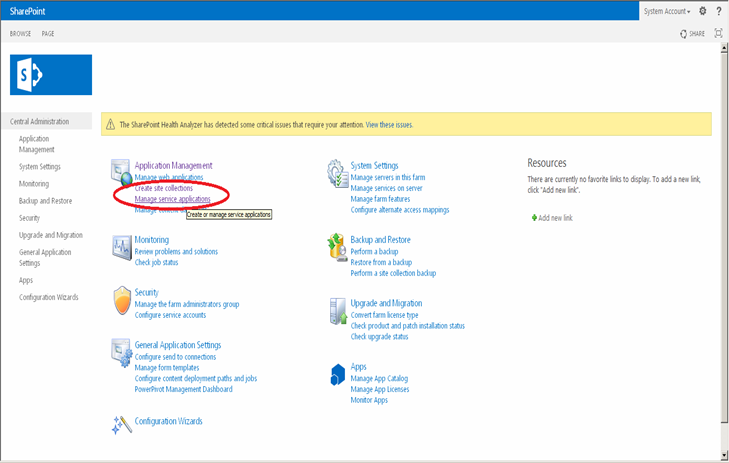Click Manage App Licenses link
Screen dimensions: 729x463
380,389
